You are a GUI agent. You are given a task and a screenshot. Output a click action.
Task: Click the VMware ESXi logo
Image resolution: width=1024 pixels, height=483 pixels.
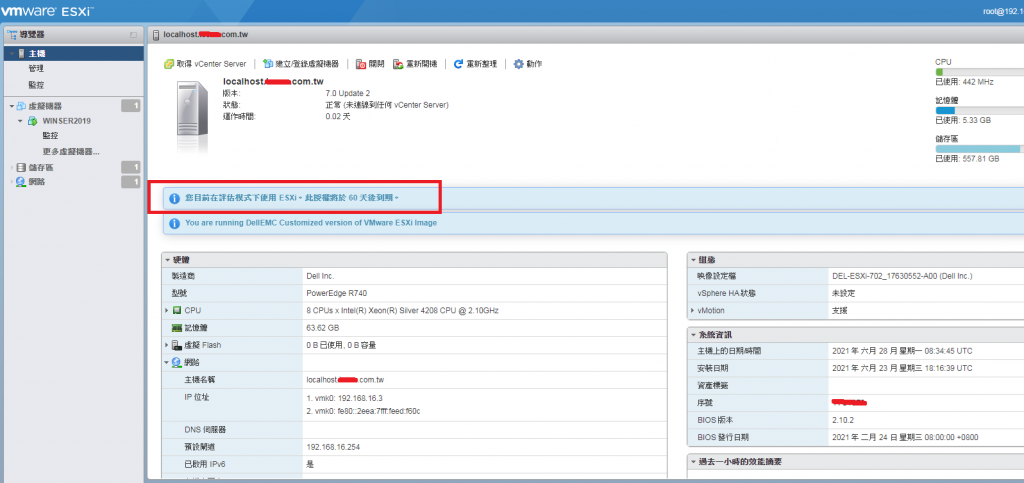[x=50, y=11]
